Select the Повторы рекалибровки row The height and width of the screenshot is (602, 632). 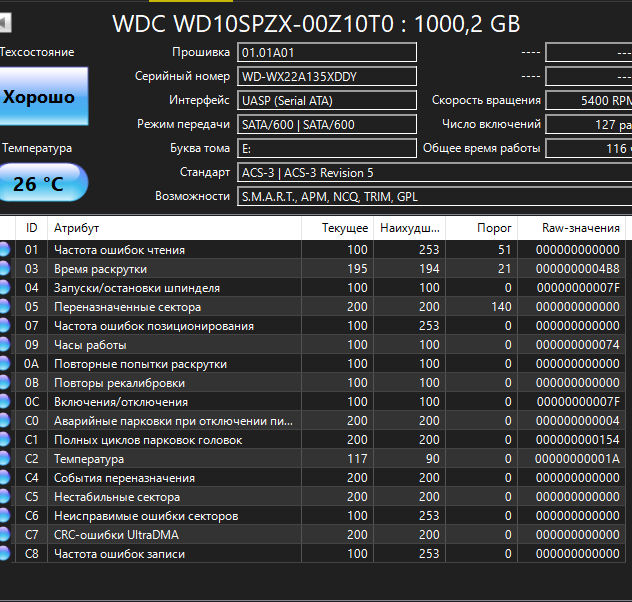coord(313,383)
